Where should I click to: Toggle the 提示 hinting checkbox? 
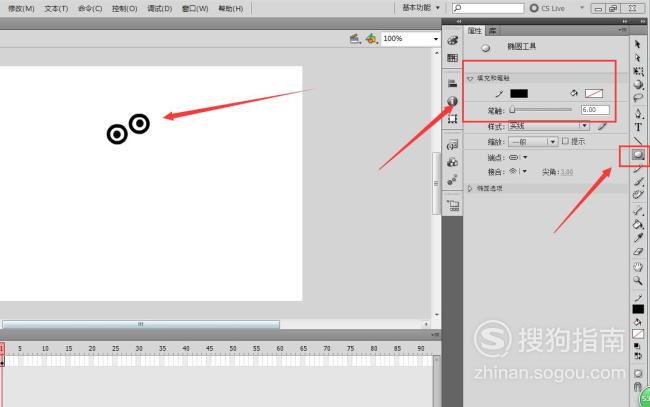point(565,141)
